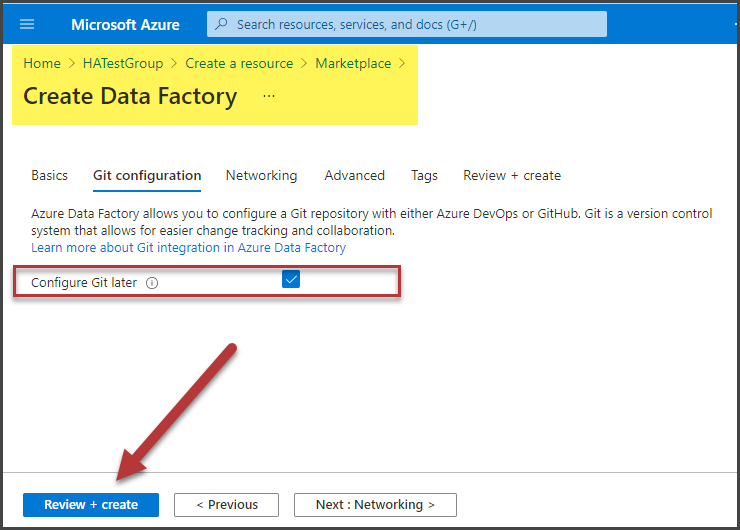Click the search magnifier icon
Image resolution: width=740 pixels, height=530 pixels.
[221, 24]
